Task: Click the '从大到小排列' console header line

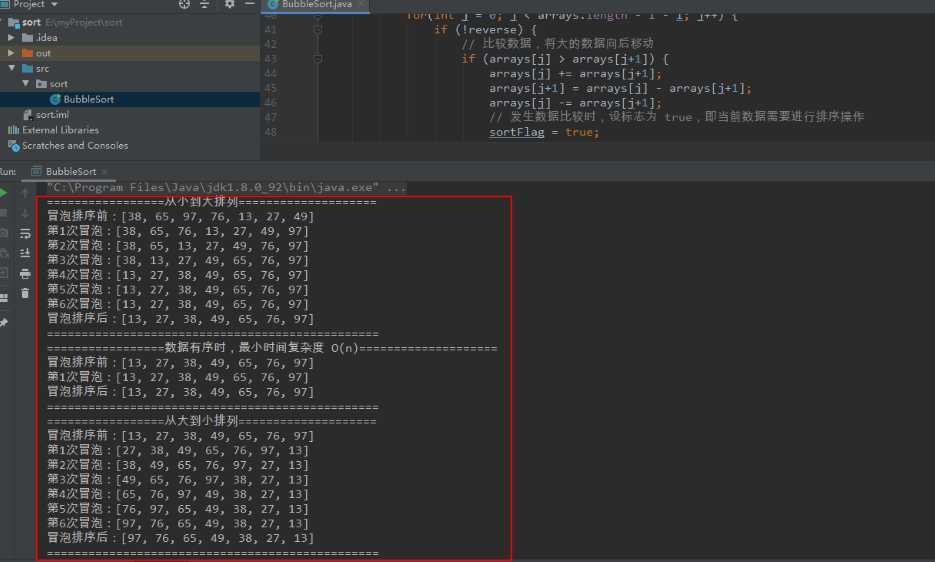Action: 212,421
